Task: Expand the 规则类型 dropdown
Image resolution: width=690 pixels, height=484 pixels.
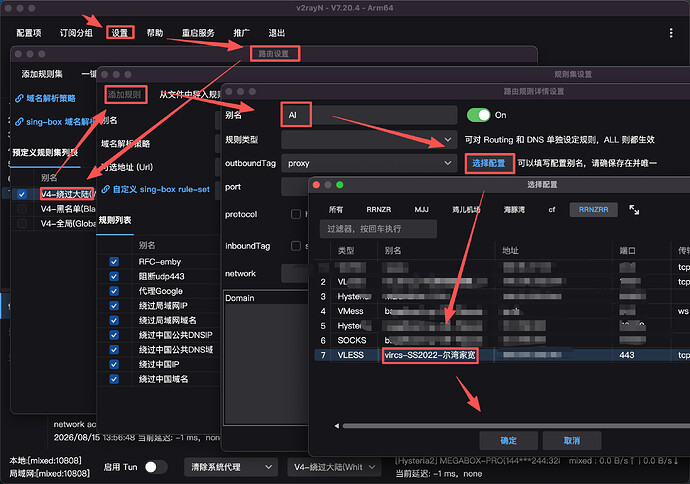Action: [x=369, y=140]
